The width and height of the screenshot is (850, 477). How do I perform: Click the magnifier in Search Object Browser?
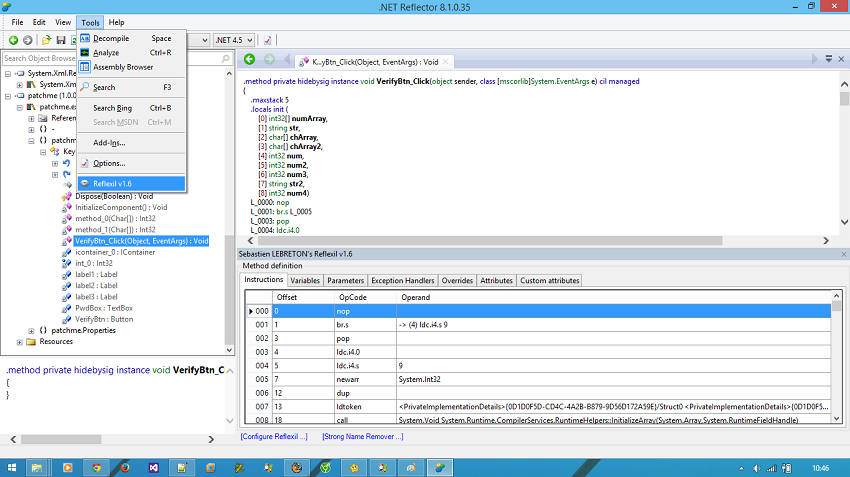[226, 58]
